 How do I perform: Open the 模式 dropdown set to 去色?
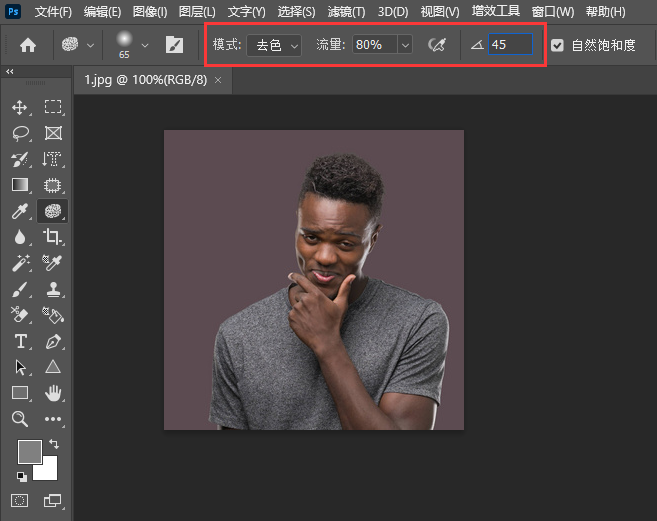click(274, 45)
